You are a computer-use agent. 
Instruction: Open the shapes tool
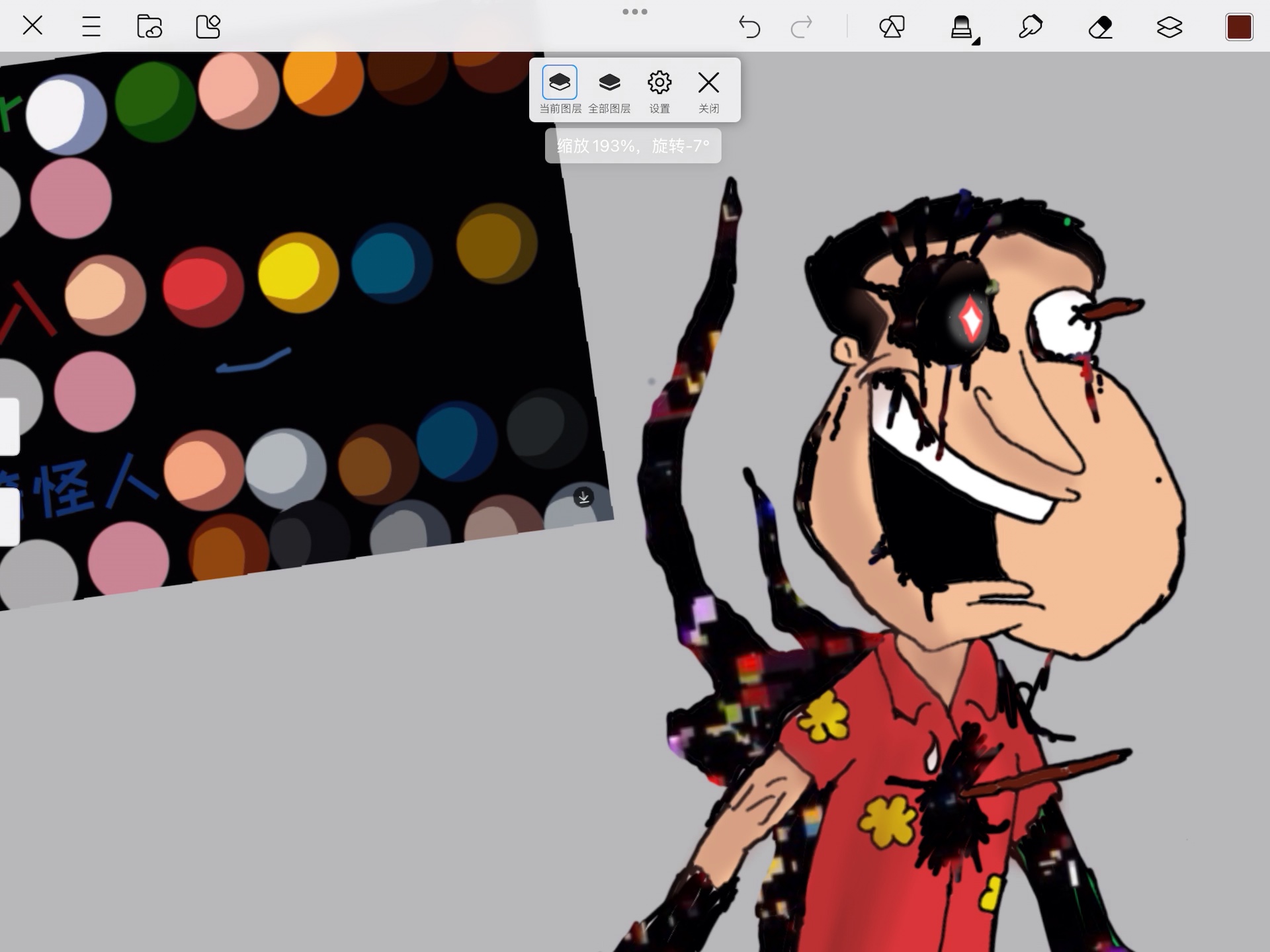click(x=891, y=27)
